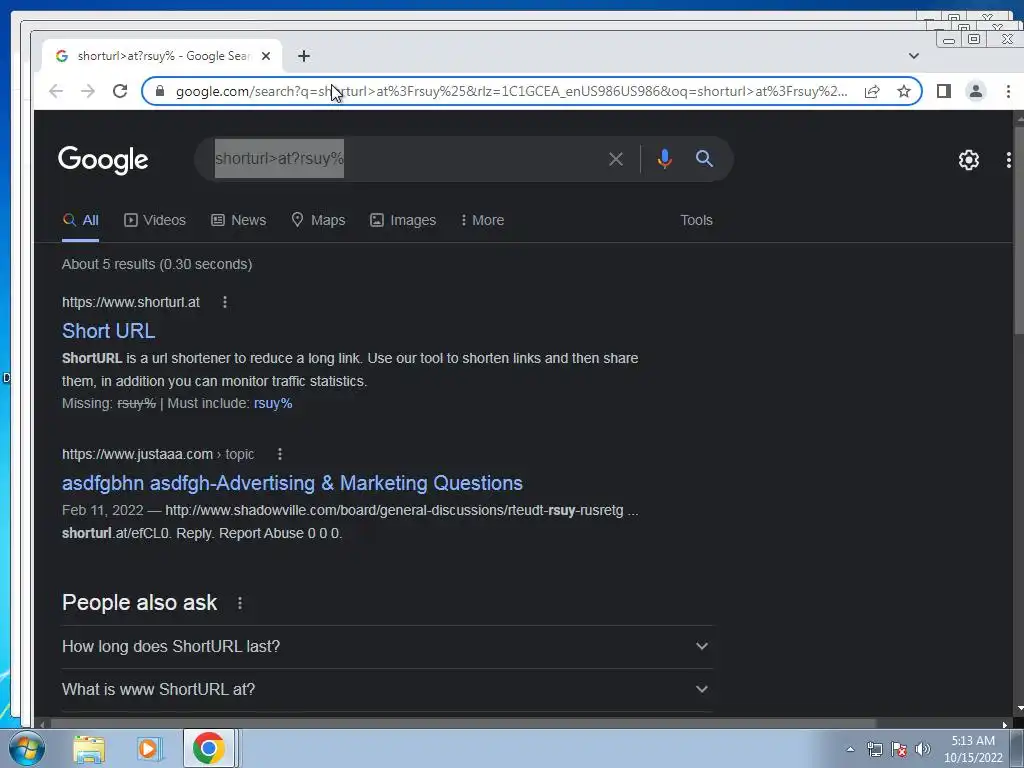Close the shorturl Google Search tab

click(x=266, y=56)
